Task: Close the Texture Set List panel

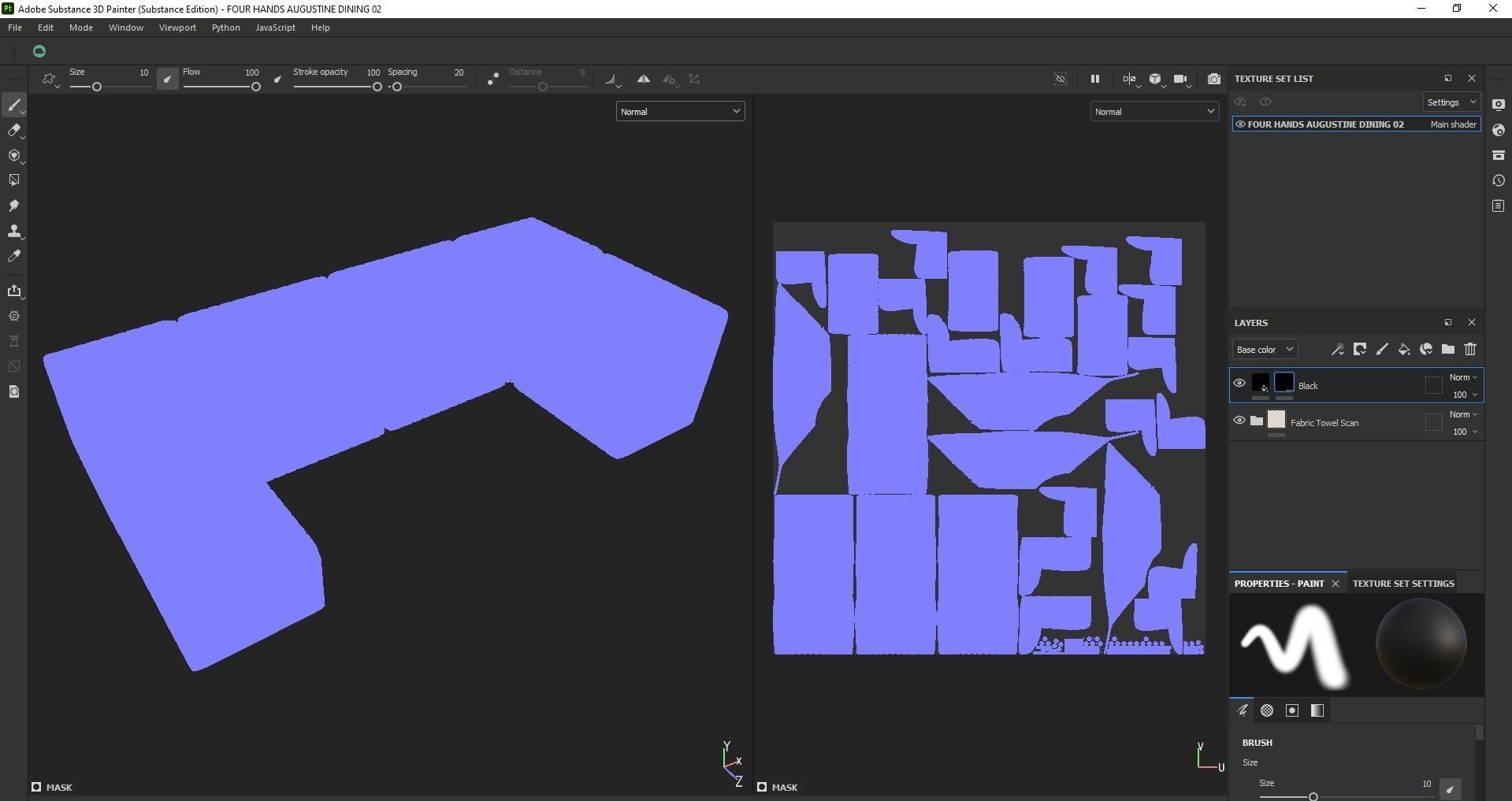Action: pyautogui.click(x=1472, y=78)
